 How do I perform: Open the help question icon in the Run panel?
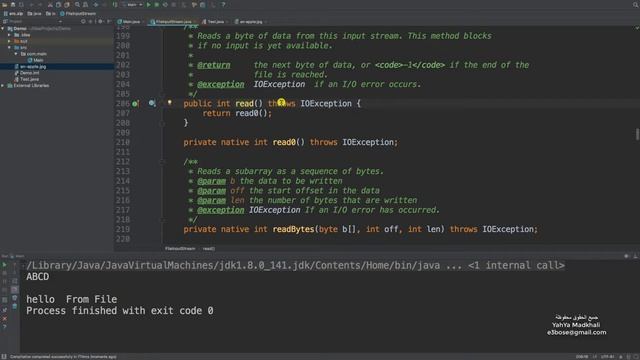pyautogui.click(x=4, y=327)
